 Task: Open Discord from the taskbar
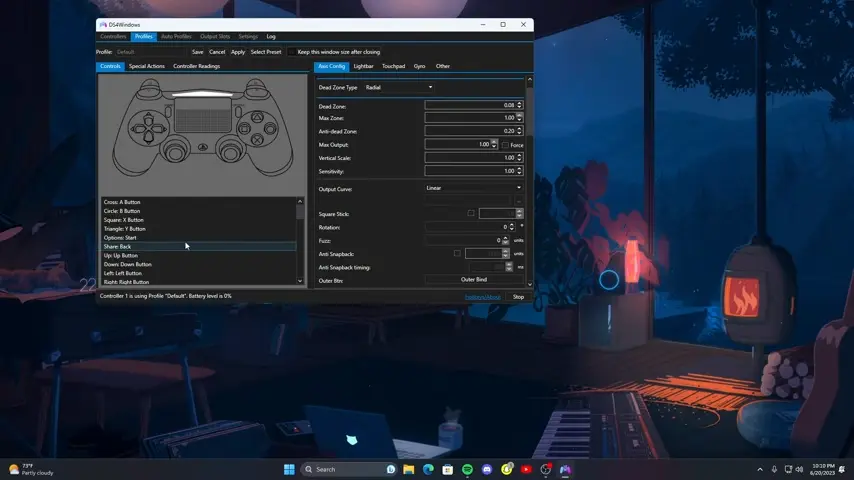click(x=487, y=469)
